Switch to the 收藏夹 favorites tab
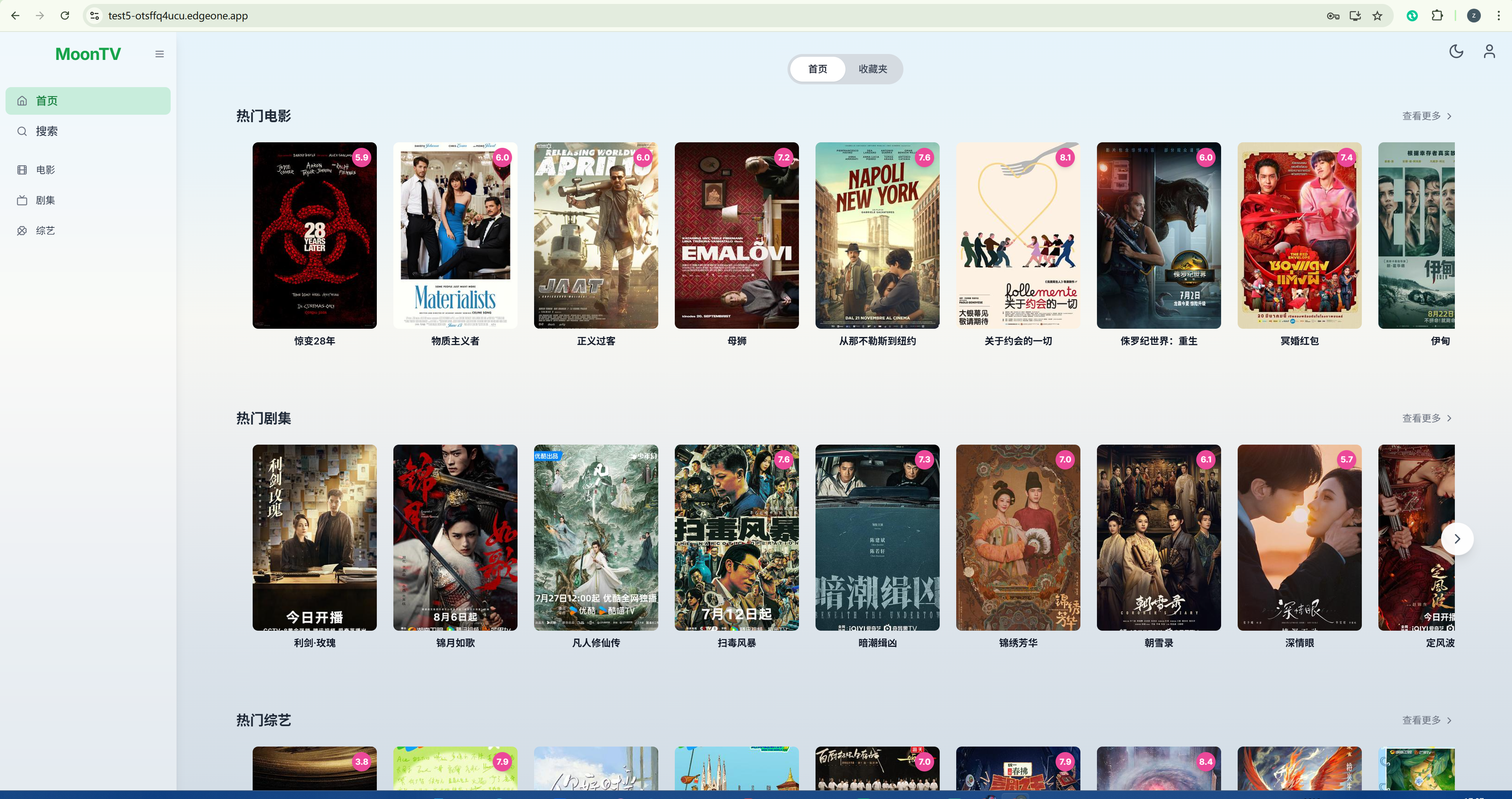1512x799 pixels. (873, 69)
